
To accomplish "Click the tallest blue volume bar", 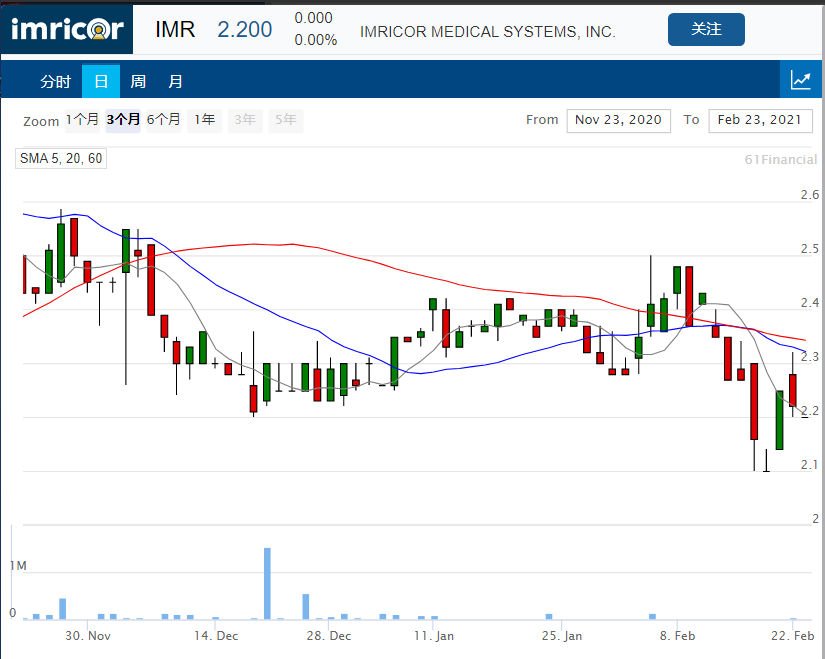I will click(x=267, y=583).
